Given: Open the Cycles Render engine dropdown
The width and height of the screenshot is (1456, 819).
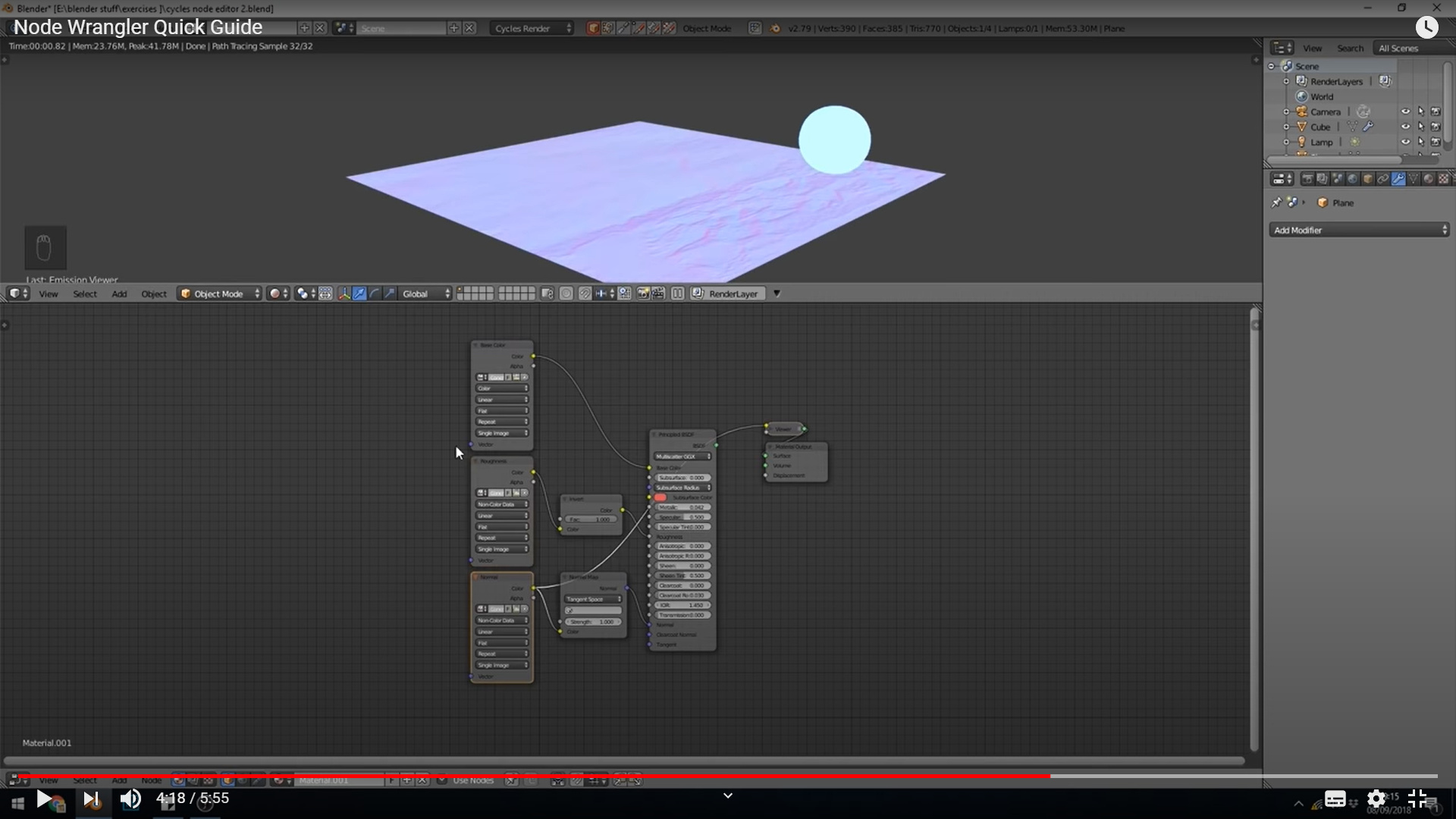Looking at the screenshot, I should point(532,28).
